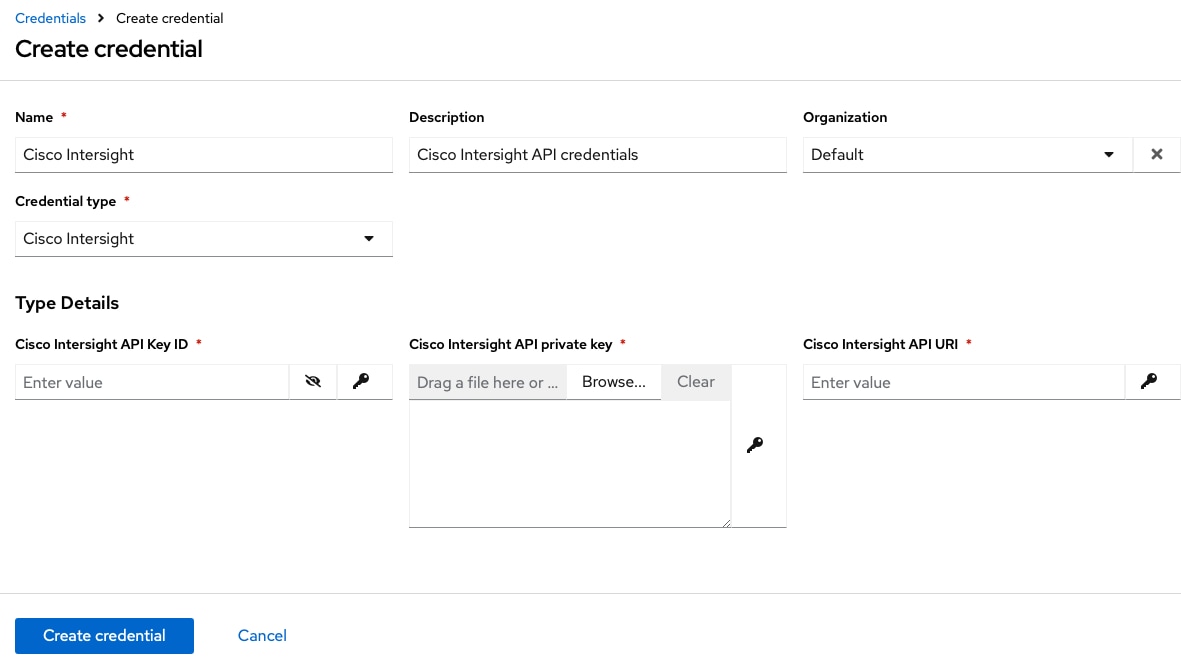Click the 'Drag a file here' filename box
Viewport: 1181px width, 666px height.
pyautogui.click(x=488, y=382)
